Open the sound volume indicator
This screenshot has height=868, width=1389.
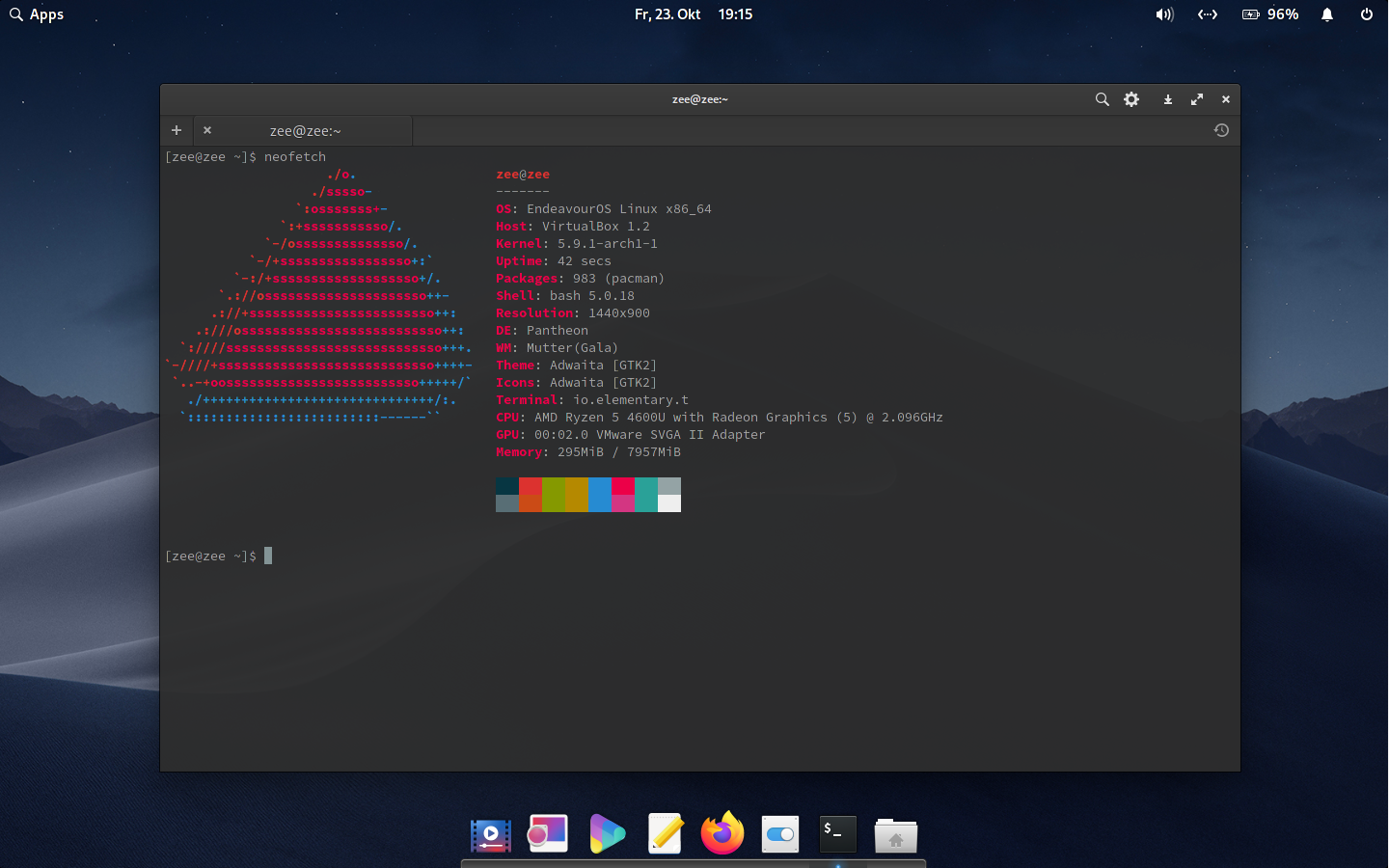click(x=1164, y=14)
